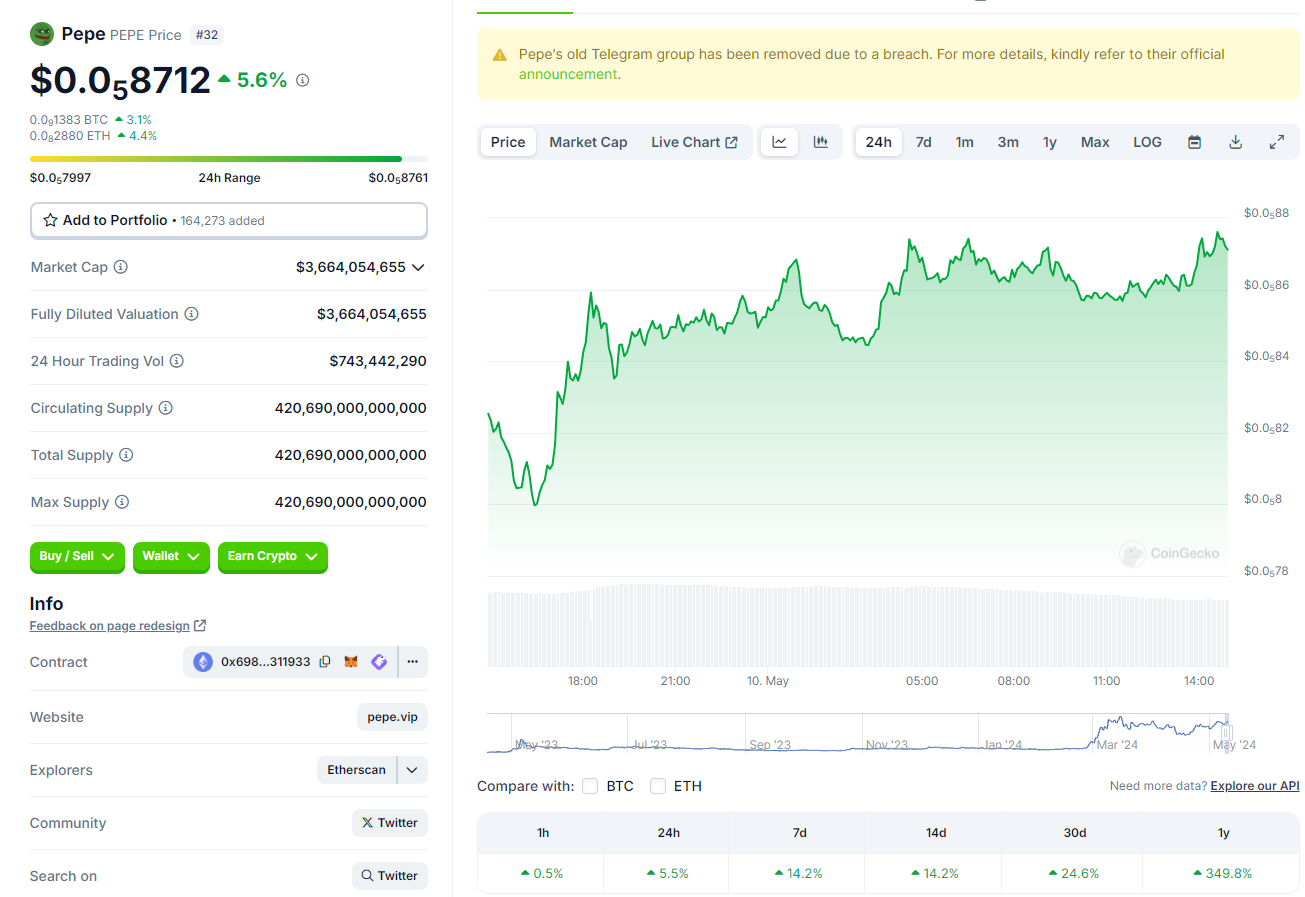Select the 1y time range
The height and width of the screenshot is (897, 1305).
pos(1050,142)
